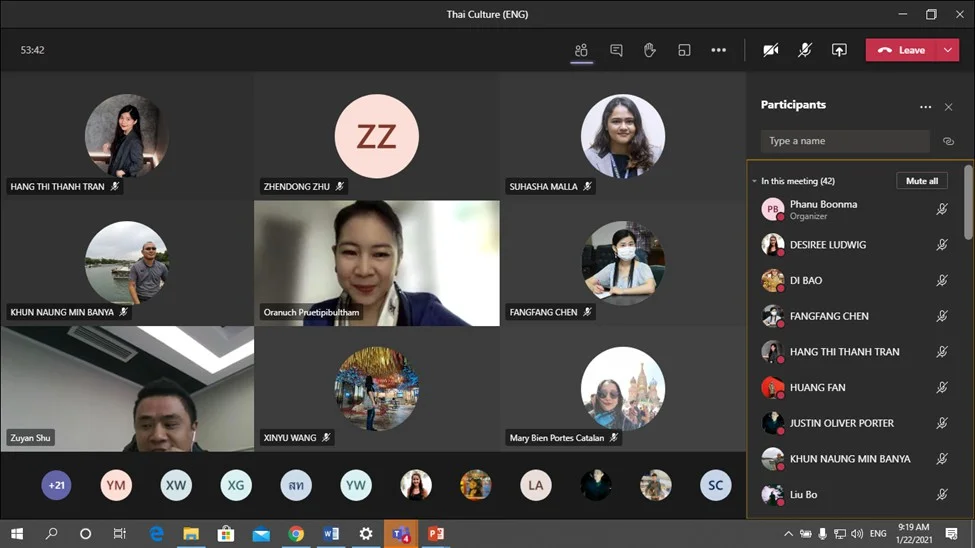Click the Mute all button

click(921, 181)
